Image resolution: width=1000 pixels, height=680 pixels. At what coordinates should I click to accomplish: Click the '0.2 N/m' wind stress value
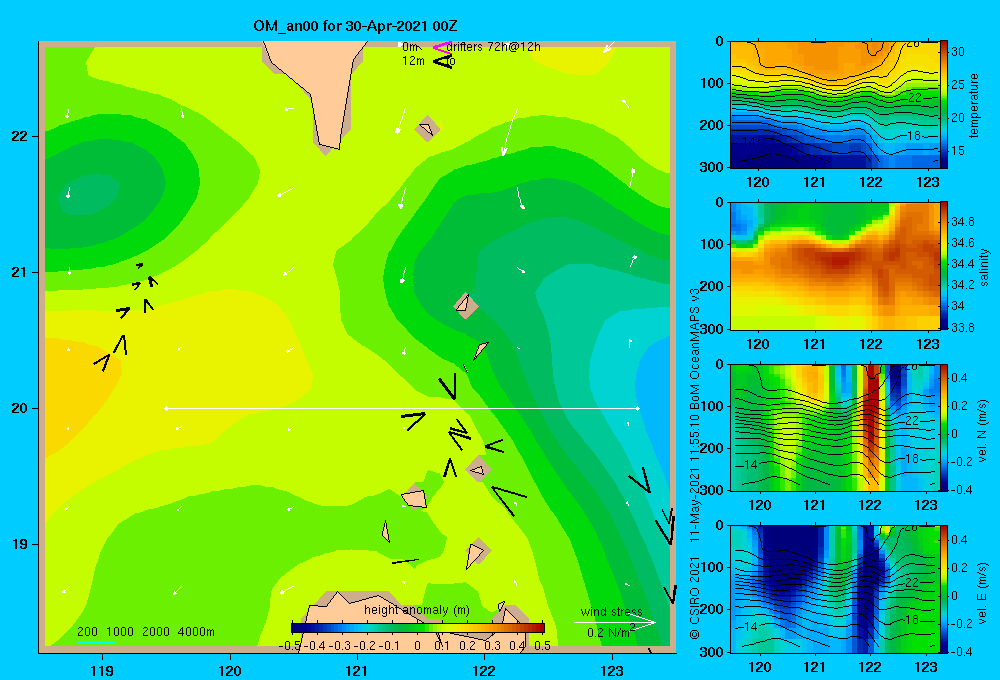click(x=610, y=632)
